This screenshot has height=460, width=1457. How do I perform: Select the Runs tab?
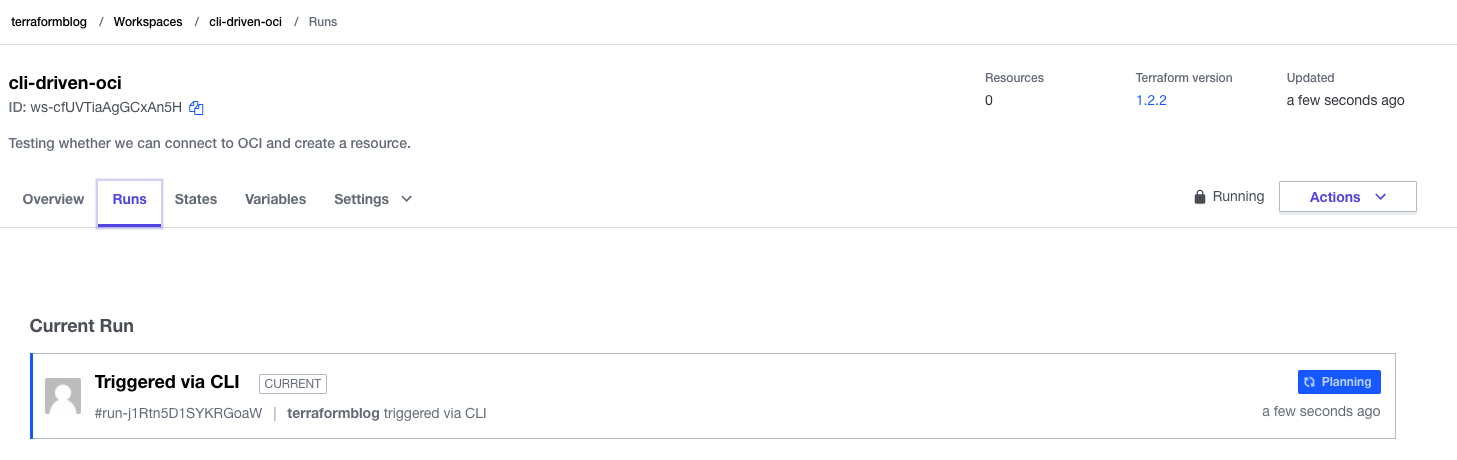(130, 199)
